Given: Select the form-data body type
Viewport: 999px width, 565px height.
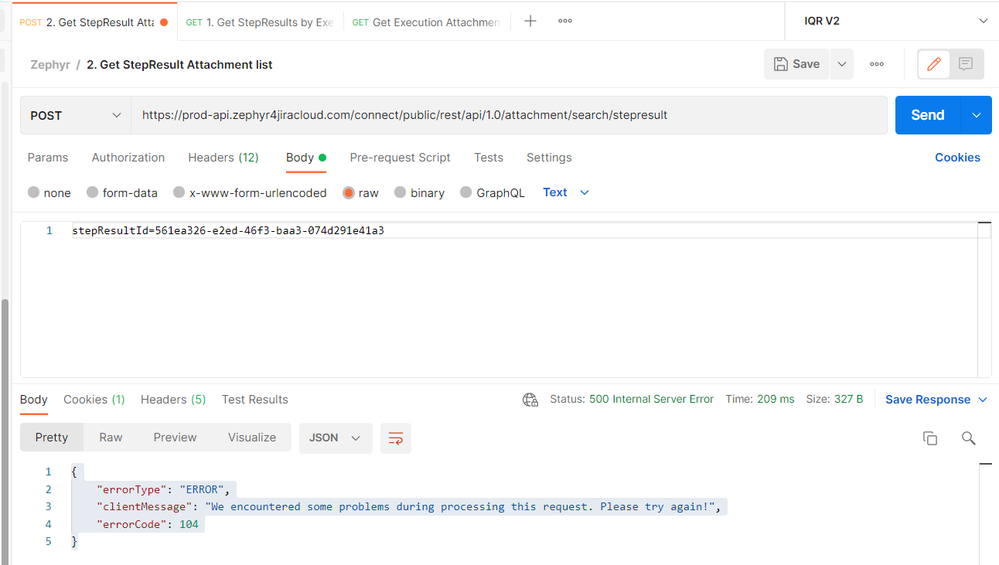Looking at the screenshot, I should point(122,193).
